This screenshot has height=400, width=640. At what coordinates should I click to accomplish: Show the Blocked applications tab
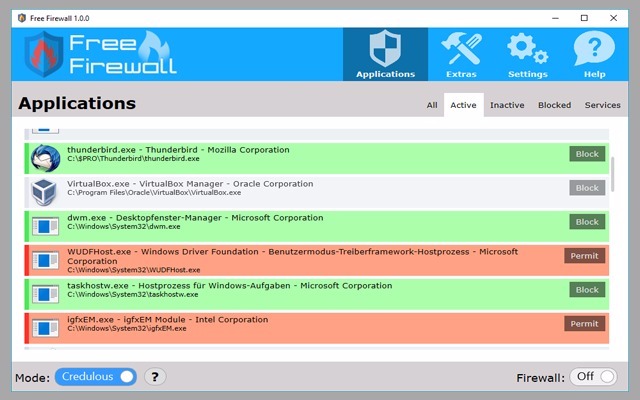[554, 105]
